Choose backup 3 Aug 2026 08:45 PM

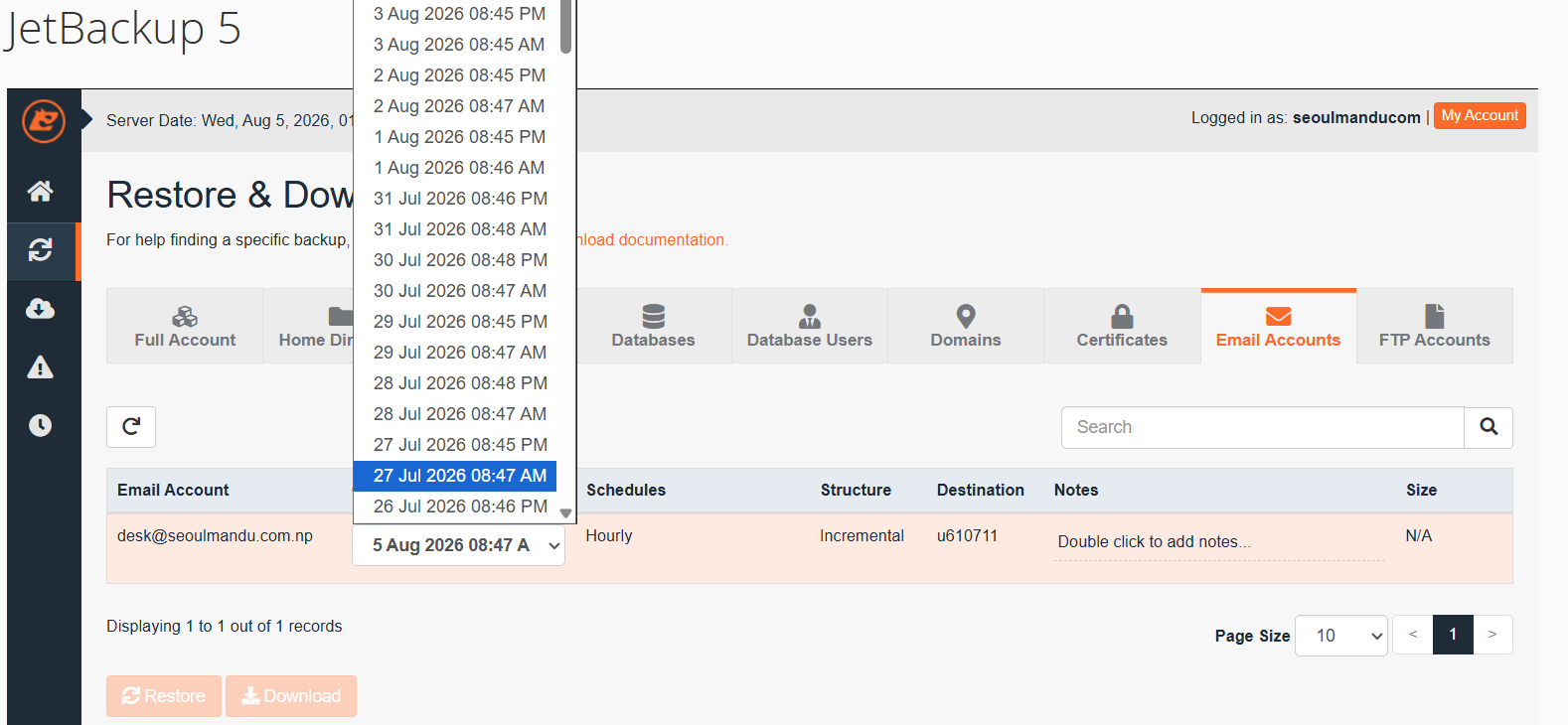click(x=455, y=14)
